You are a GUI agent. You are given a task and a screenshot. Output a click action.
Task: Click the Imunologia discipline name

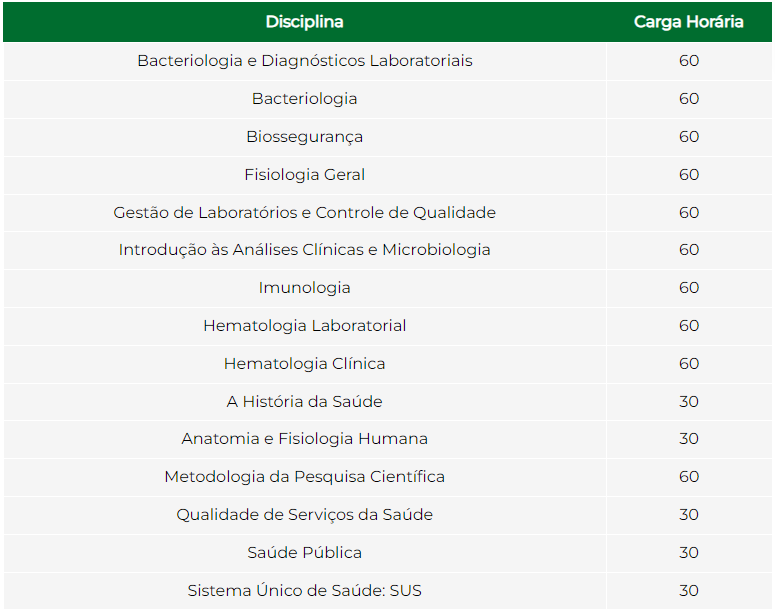click(304, 288)
